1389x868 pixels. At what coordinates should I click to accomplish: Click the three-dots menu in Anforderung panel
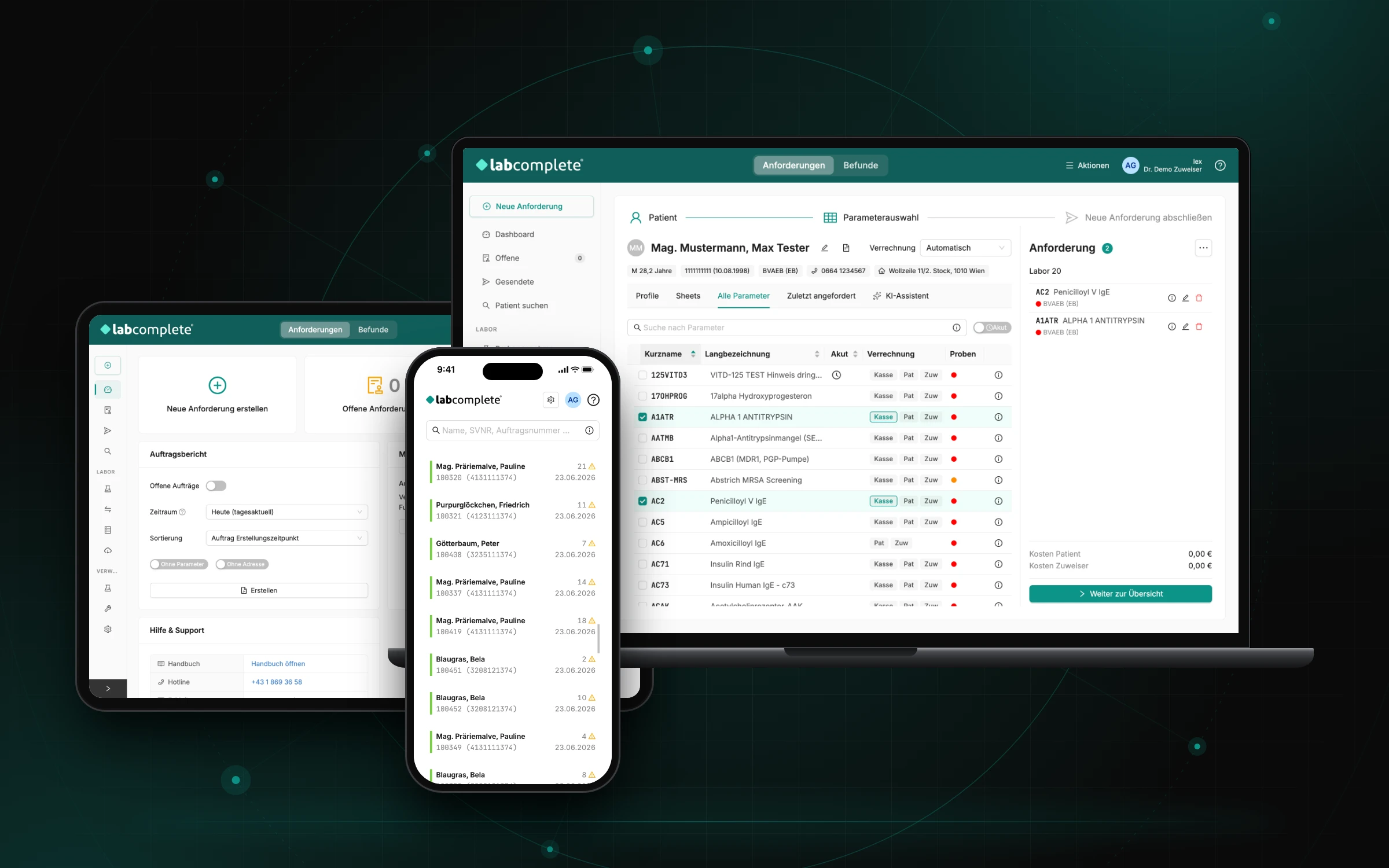click(x=1203, y=248)
